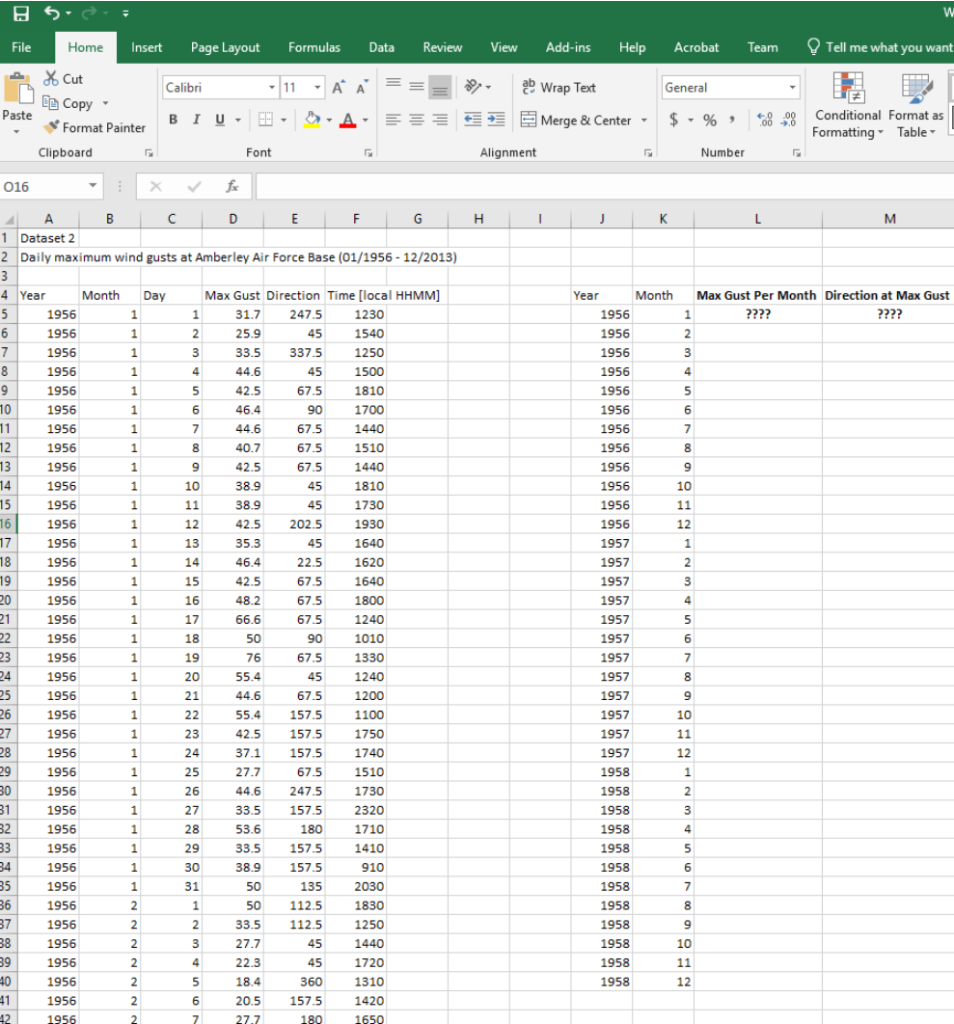The image size is (954, 1024).
Task: Set Bottom Align for cell text
Action: point(440,87)
